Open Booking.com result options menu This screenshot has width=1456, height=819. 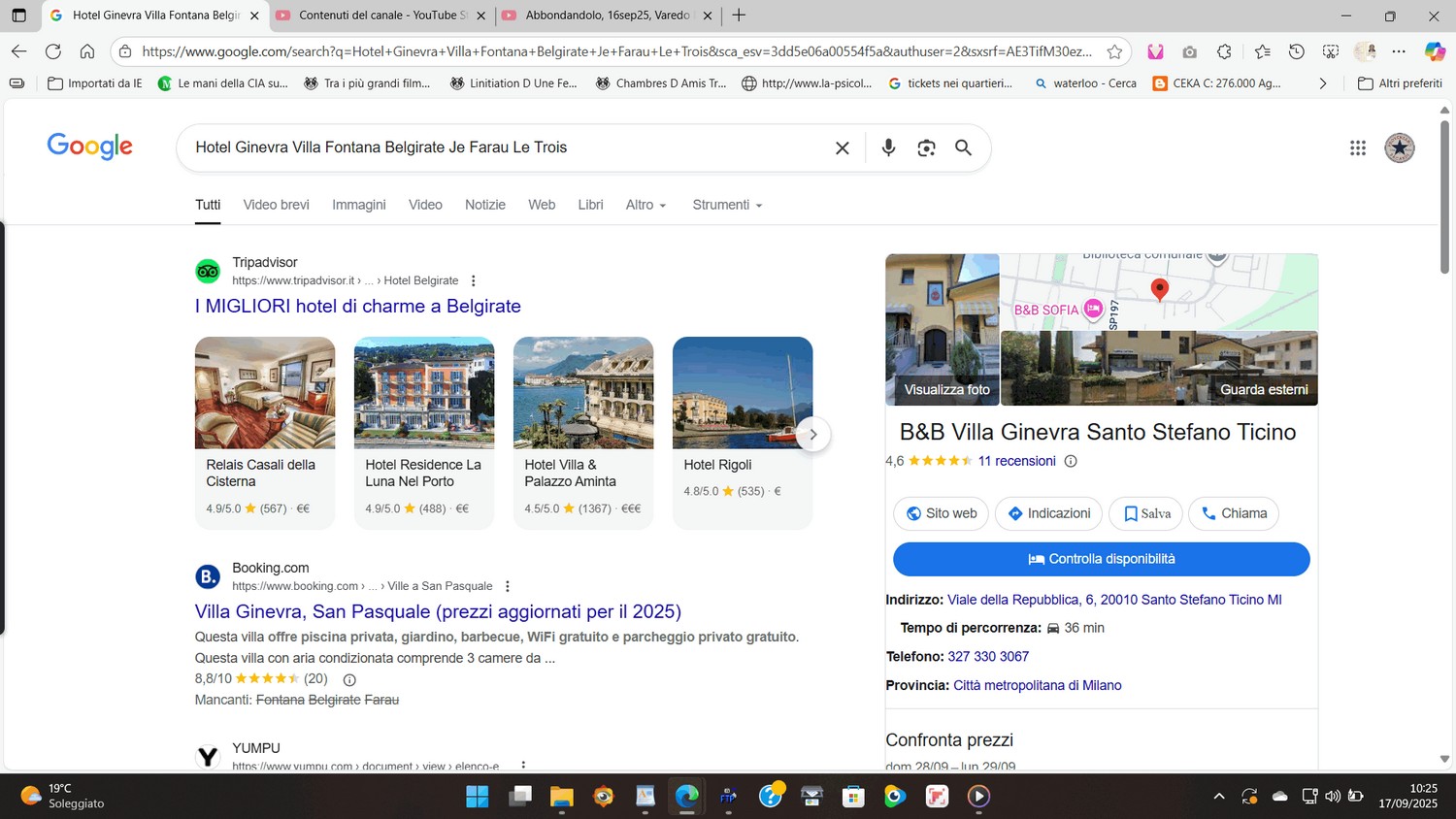508,586
